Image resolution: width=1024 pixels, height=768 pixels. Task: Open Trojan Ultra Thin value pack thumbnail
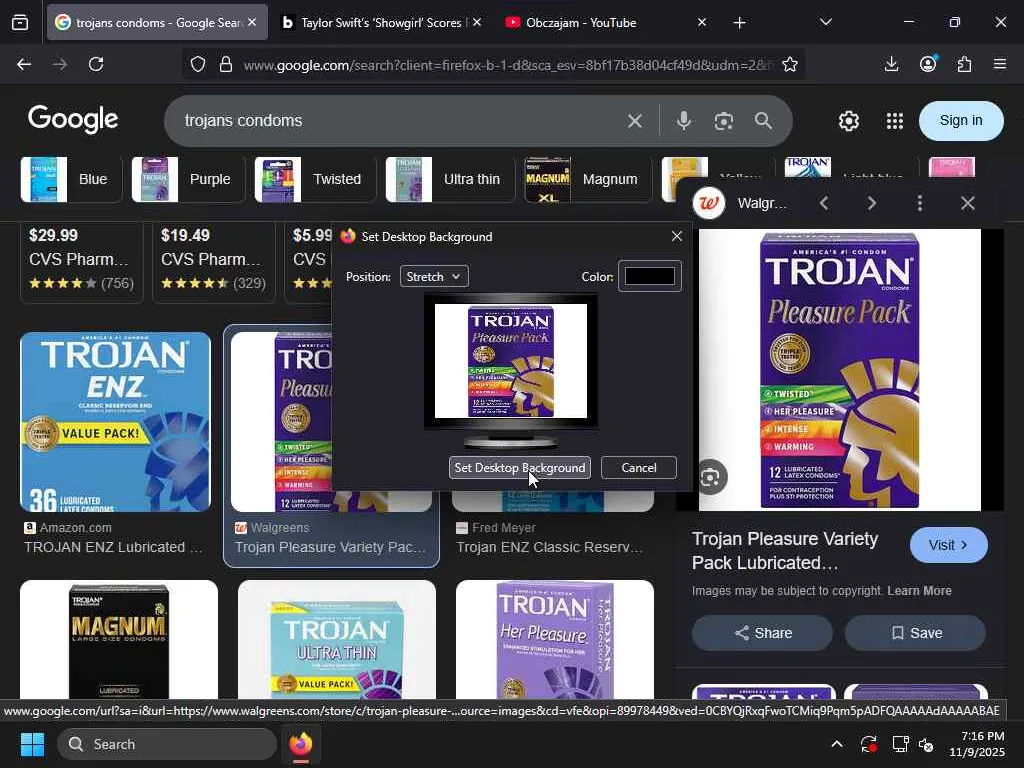(337, 640)
